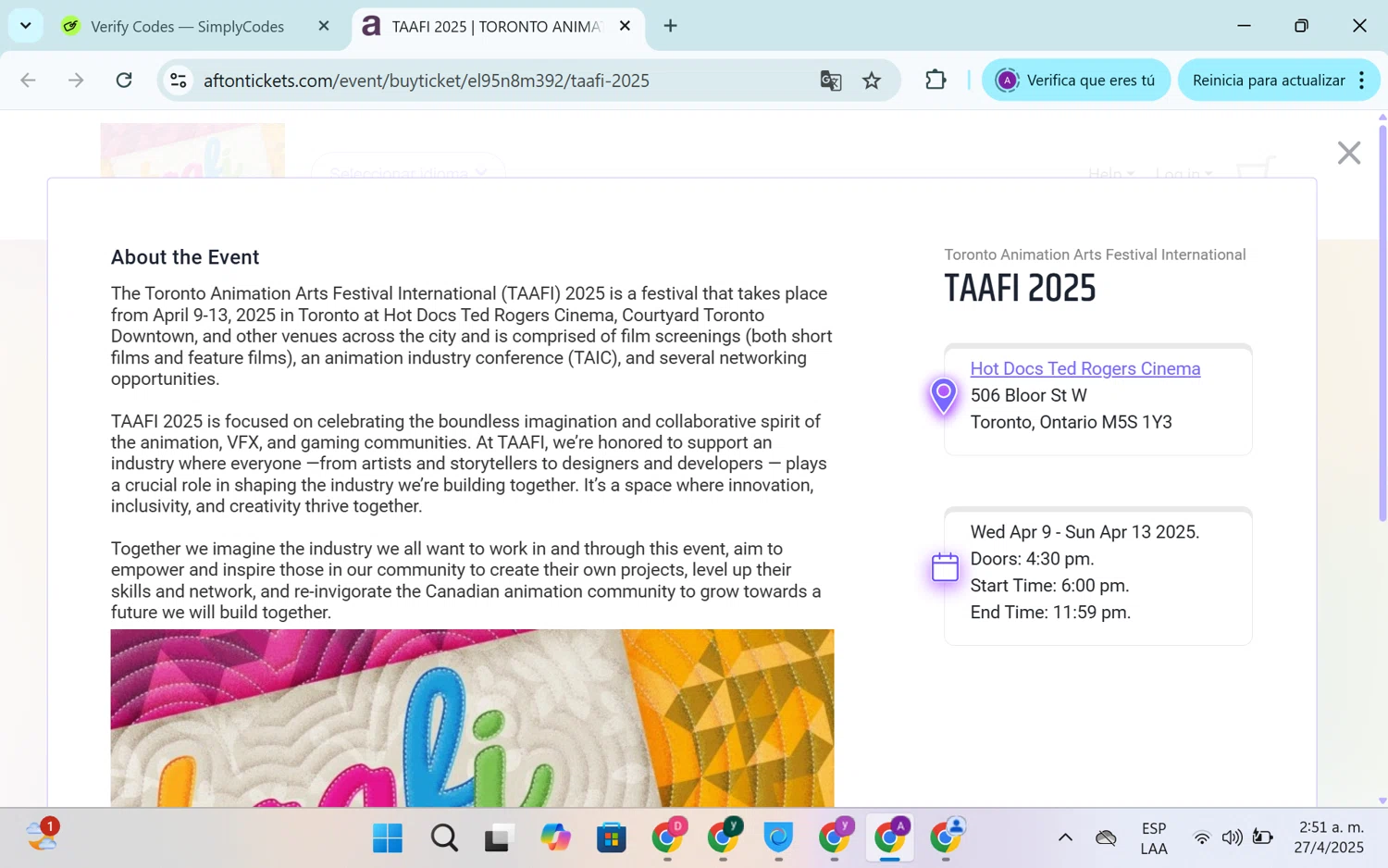
Task: Open the Google Translate page icon
Action: point(830,81)
